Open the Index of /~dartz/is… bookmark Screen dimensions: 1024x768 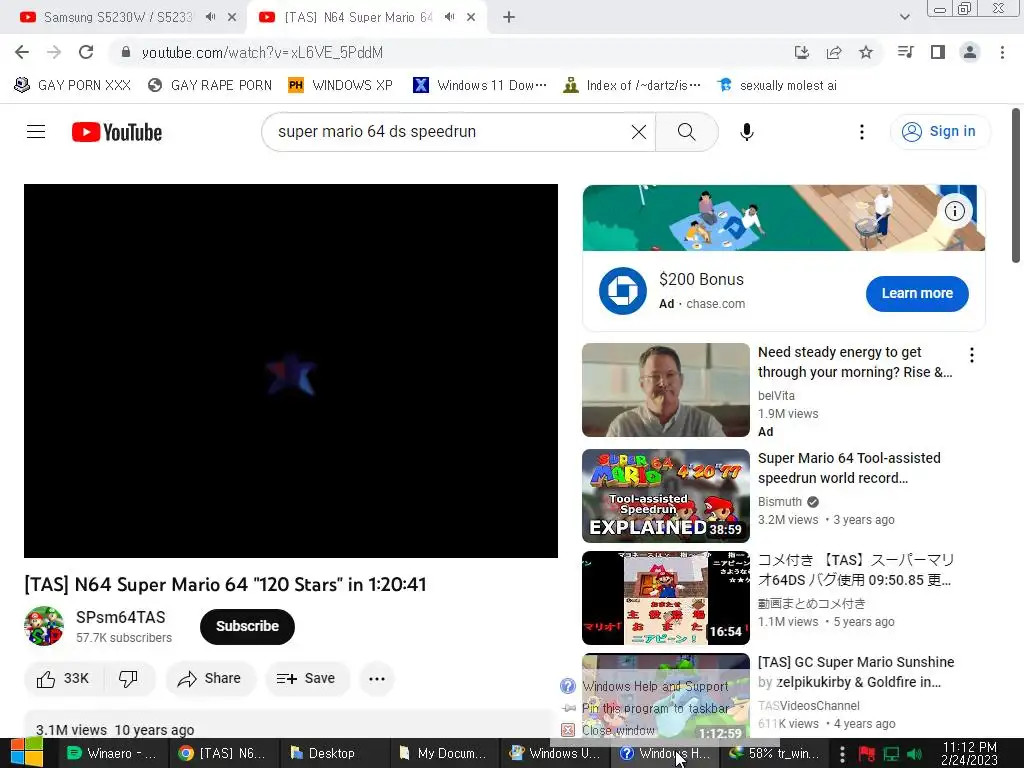tap(632, 86)
